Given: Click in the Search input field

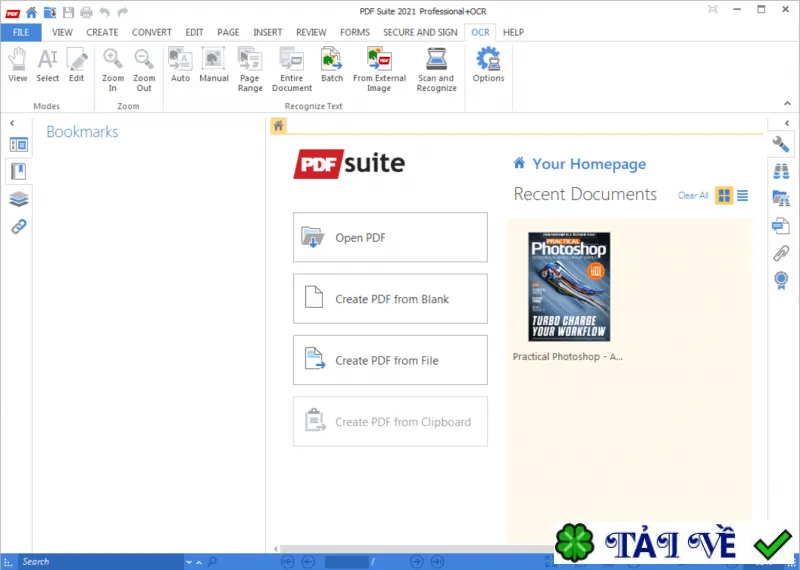Looking at the screenshot, I should (x=100, y=562).
